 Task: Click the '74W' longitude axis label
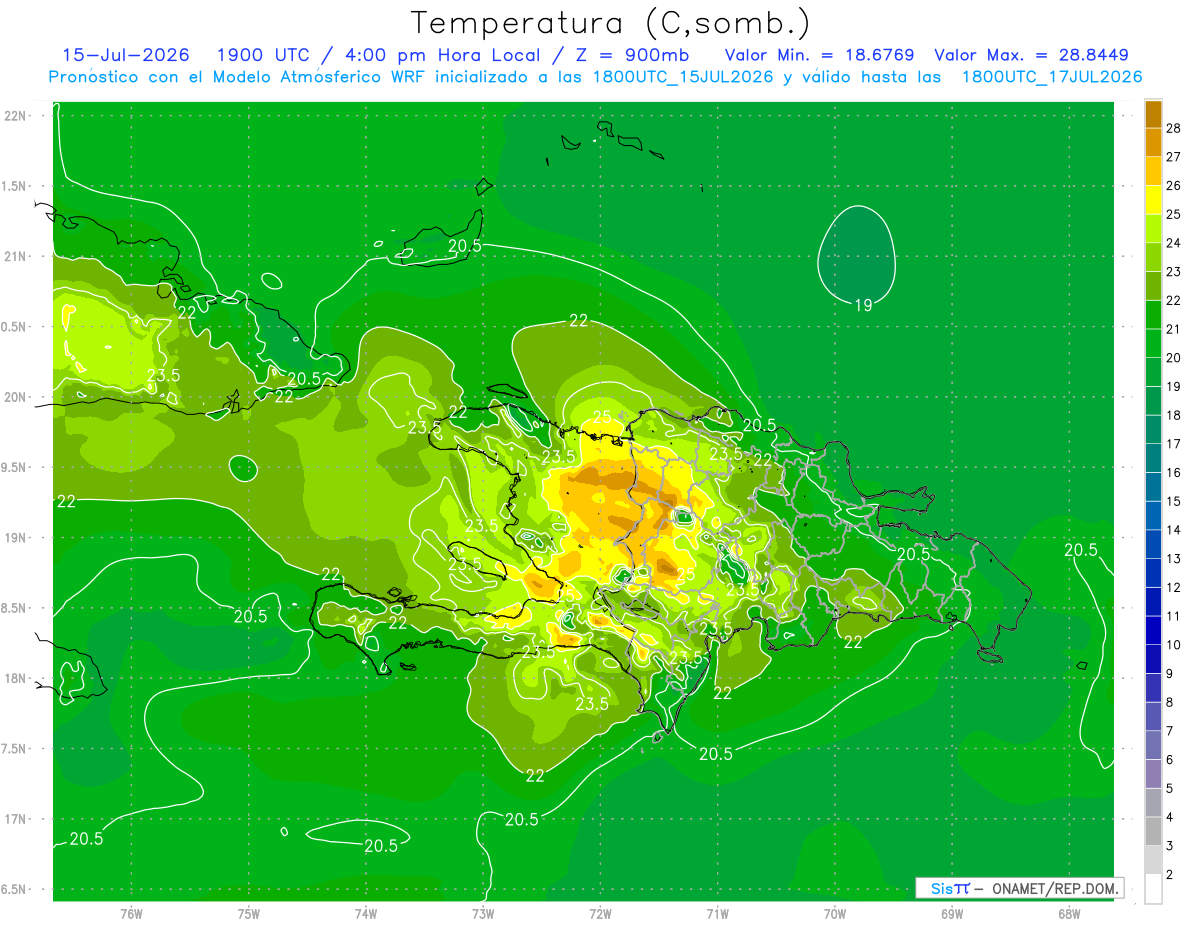tap(366, 913)
